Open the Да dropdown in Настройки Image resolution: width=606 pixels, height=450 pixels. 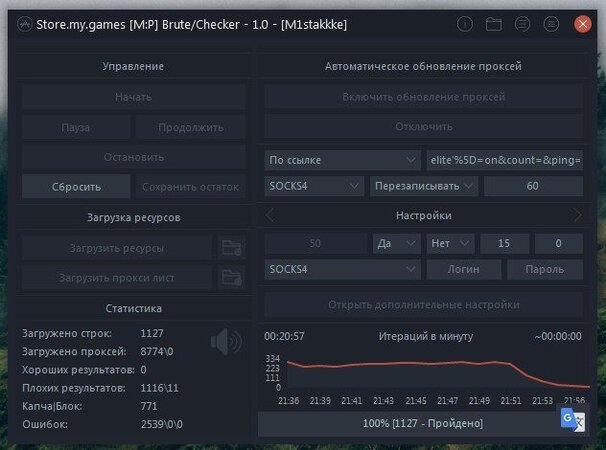397,244
